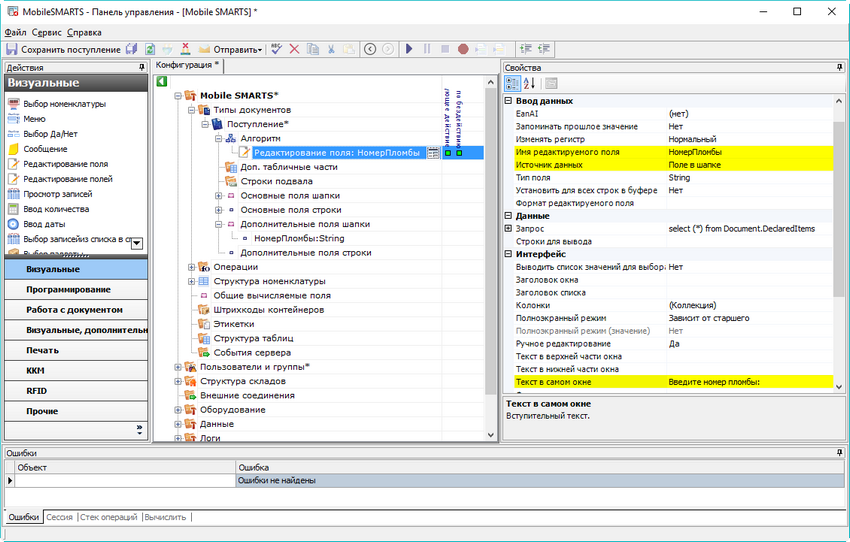Viewport: 850px width, 542px height.
Task: Expand the Структура номенклатуры node
Action: [191, 281]
